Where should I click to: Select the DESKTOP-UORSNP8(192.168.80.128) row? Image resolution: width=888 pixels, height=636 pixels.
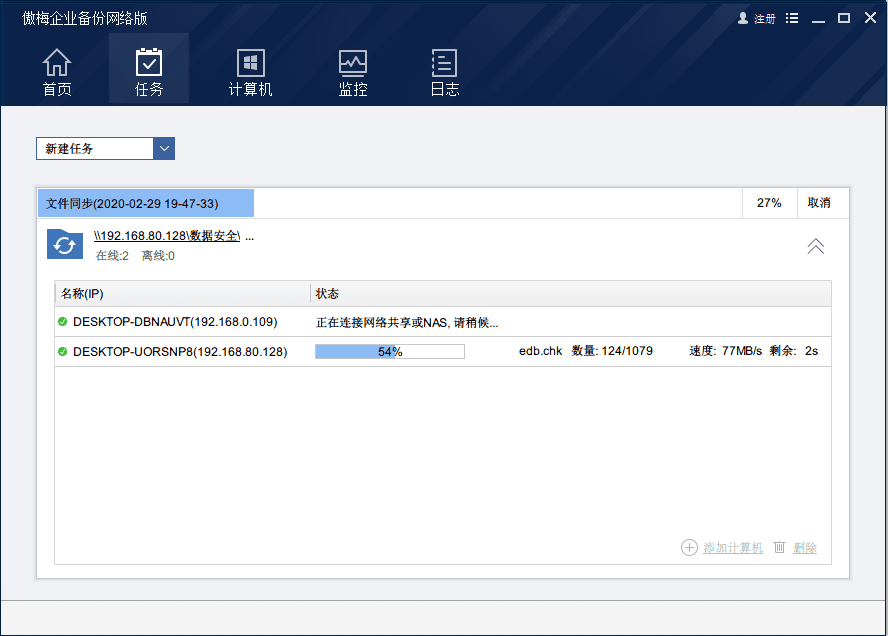(x=443, y=352)
